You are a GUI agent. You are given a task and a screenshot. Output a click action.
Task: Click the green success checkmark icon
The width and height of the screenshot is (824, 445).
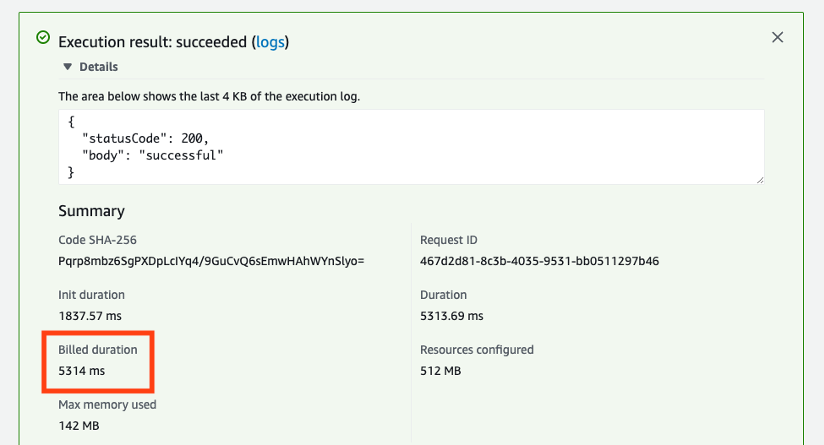point(42,37)
